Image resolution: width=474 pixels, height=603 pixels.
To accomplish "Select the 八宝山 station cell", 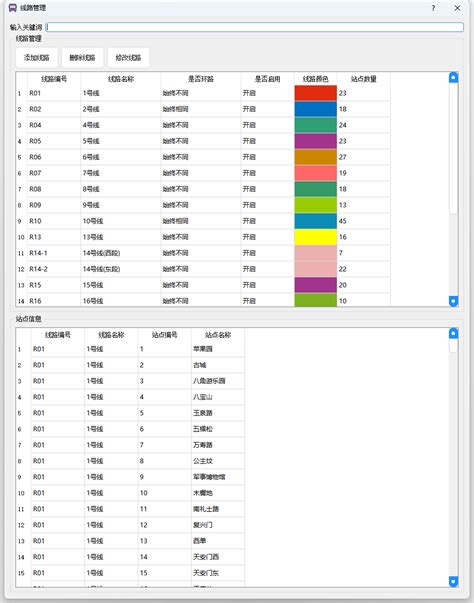I will pos(218,397).
